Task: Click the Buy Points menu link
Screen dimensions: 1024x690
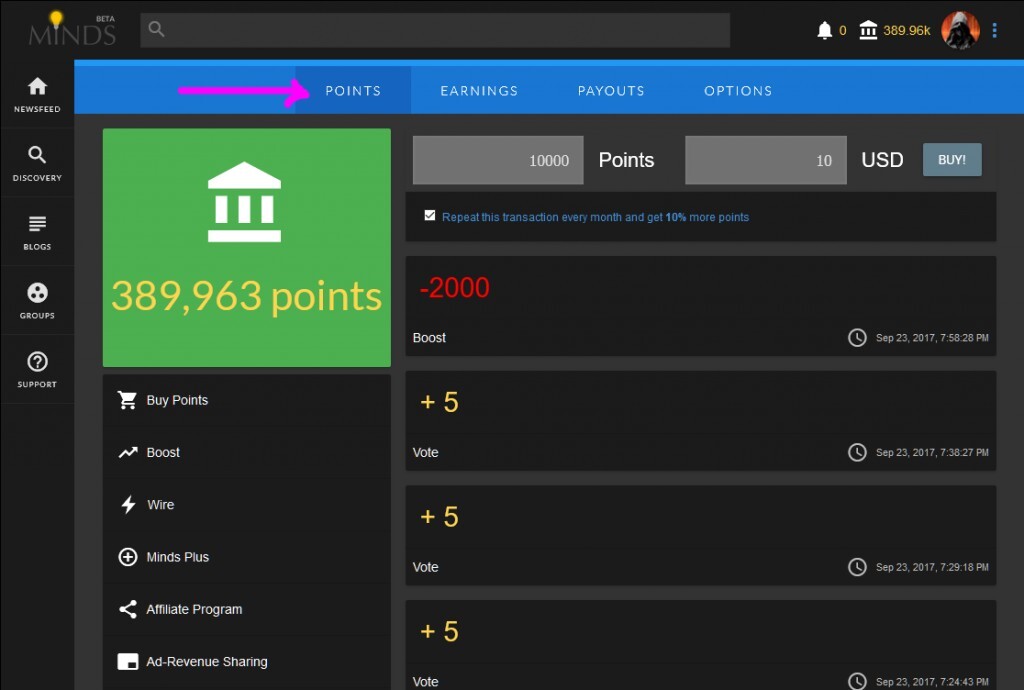Action: (x=177, y=400)
